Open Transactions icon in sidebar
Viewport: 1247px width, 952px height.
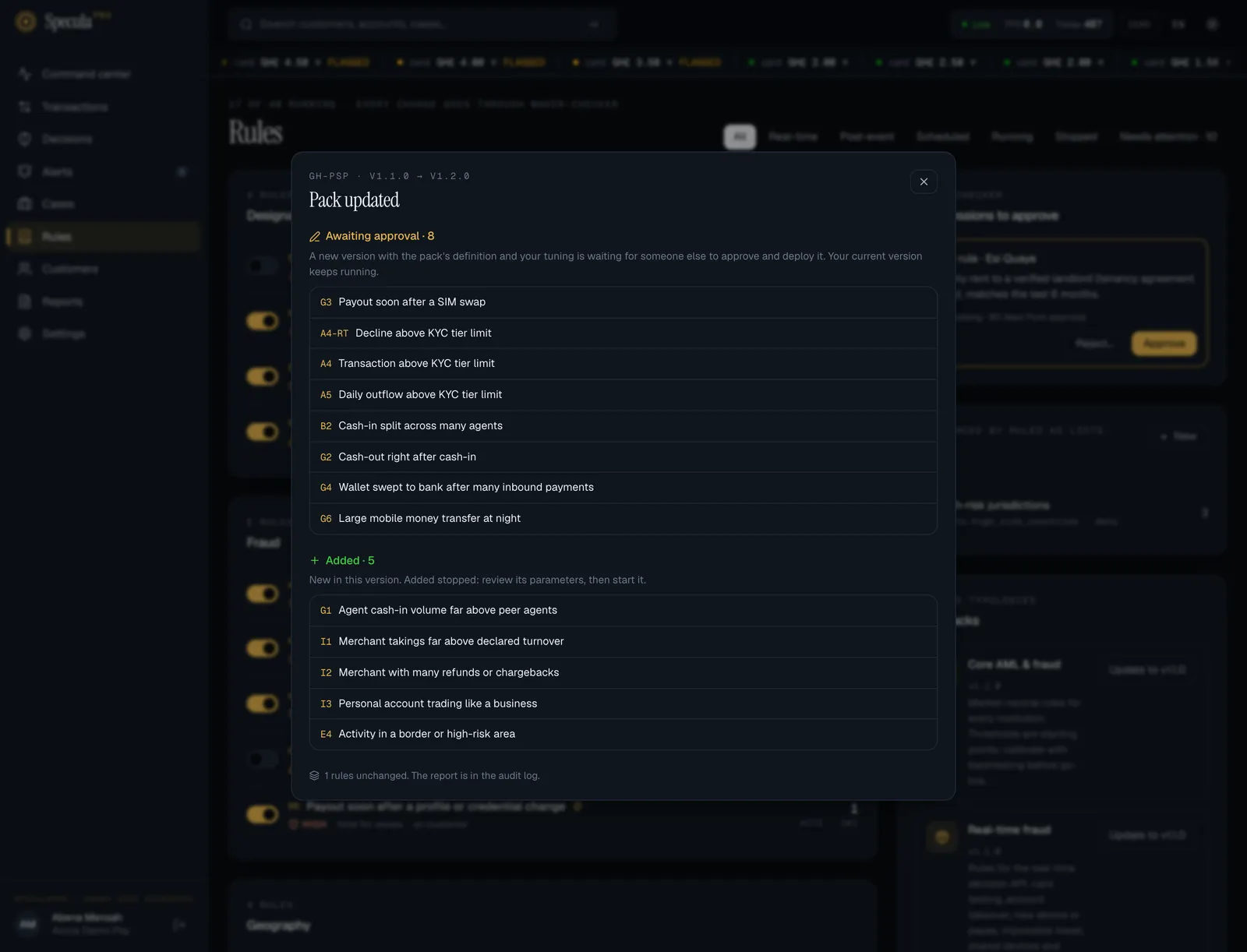tap(25, 107)
